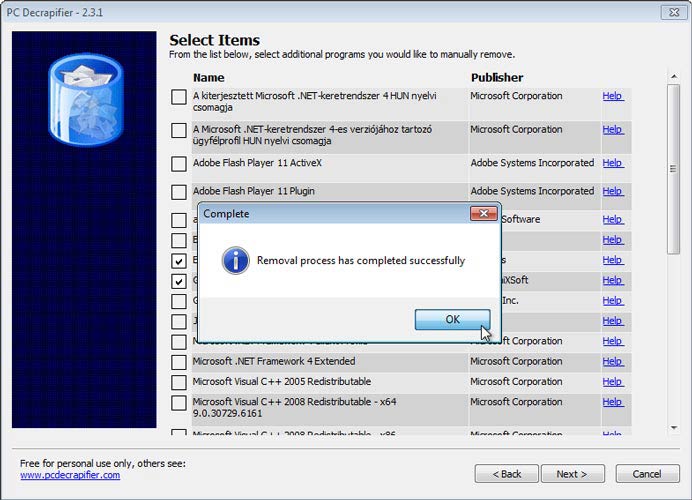
Task: Visit www.pcdecrapifier.com link
Action: click(70, 475)
